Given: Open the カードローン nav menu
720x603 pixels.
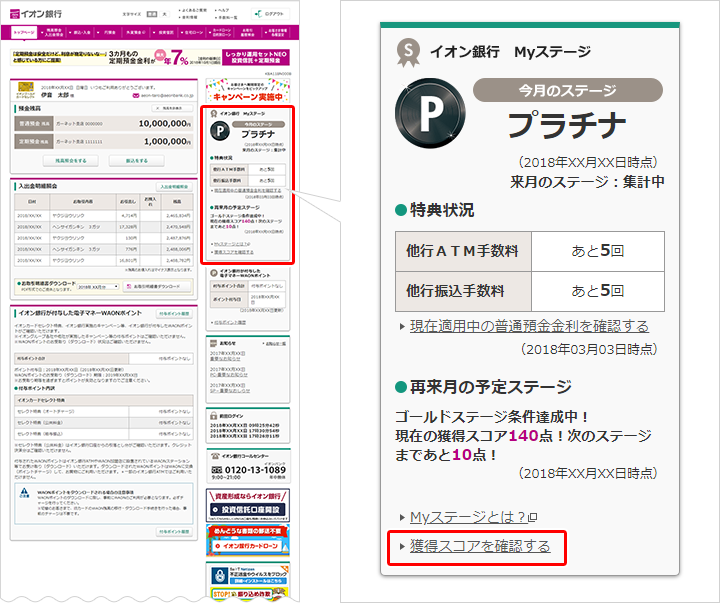Looking at the screenshot, I should click(221, 32).
